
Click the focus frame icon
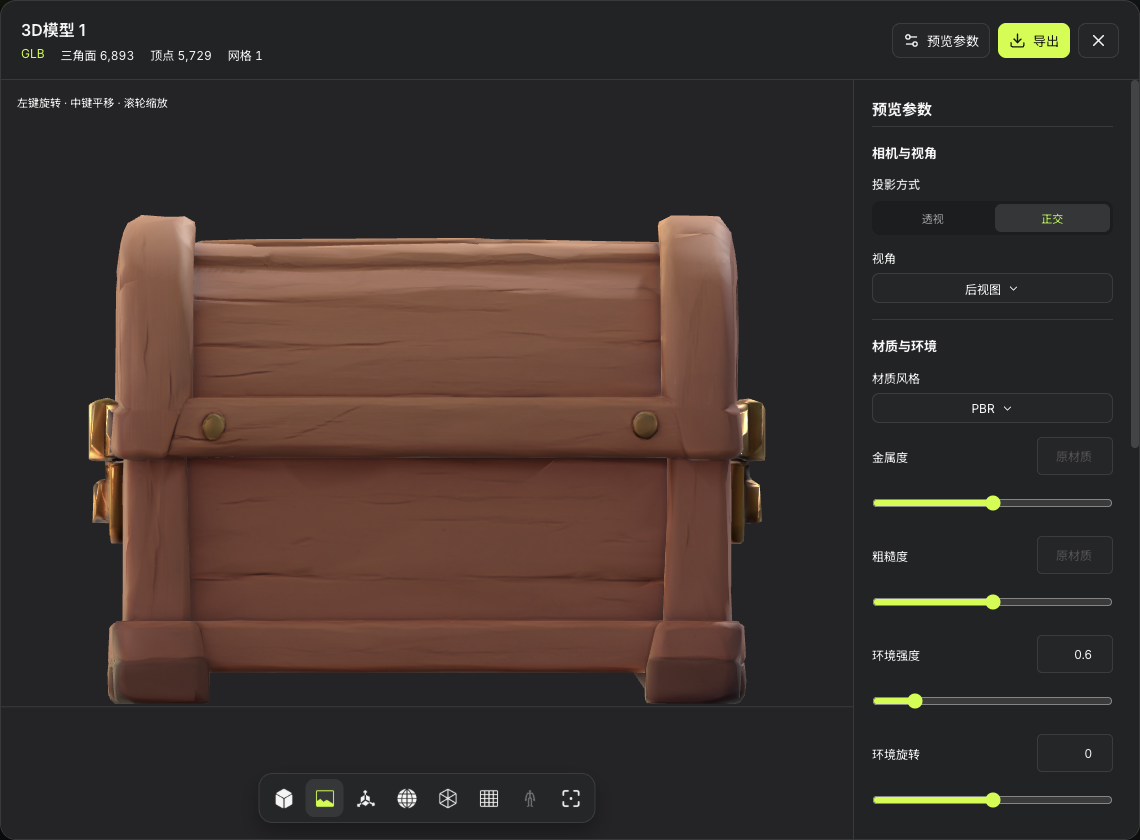[571, 799]
